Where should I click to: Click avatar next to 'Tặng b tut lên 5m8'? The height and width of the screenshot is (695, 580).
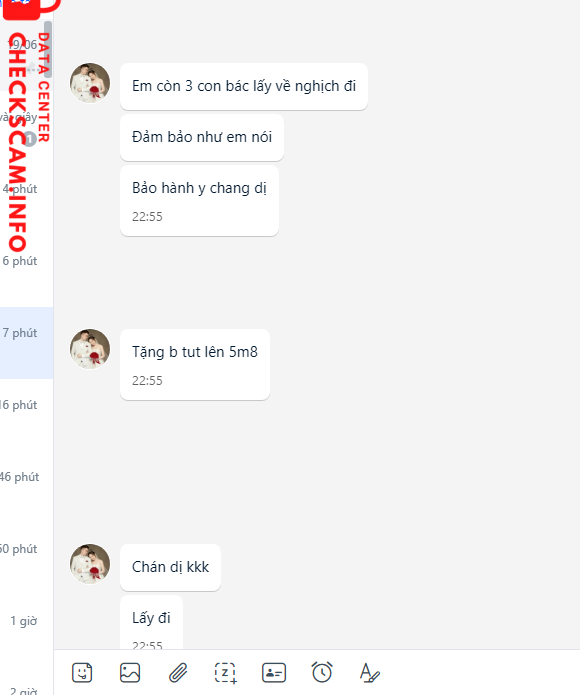pos(90,349)
